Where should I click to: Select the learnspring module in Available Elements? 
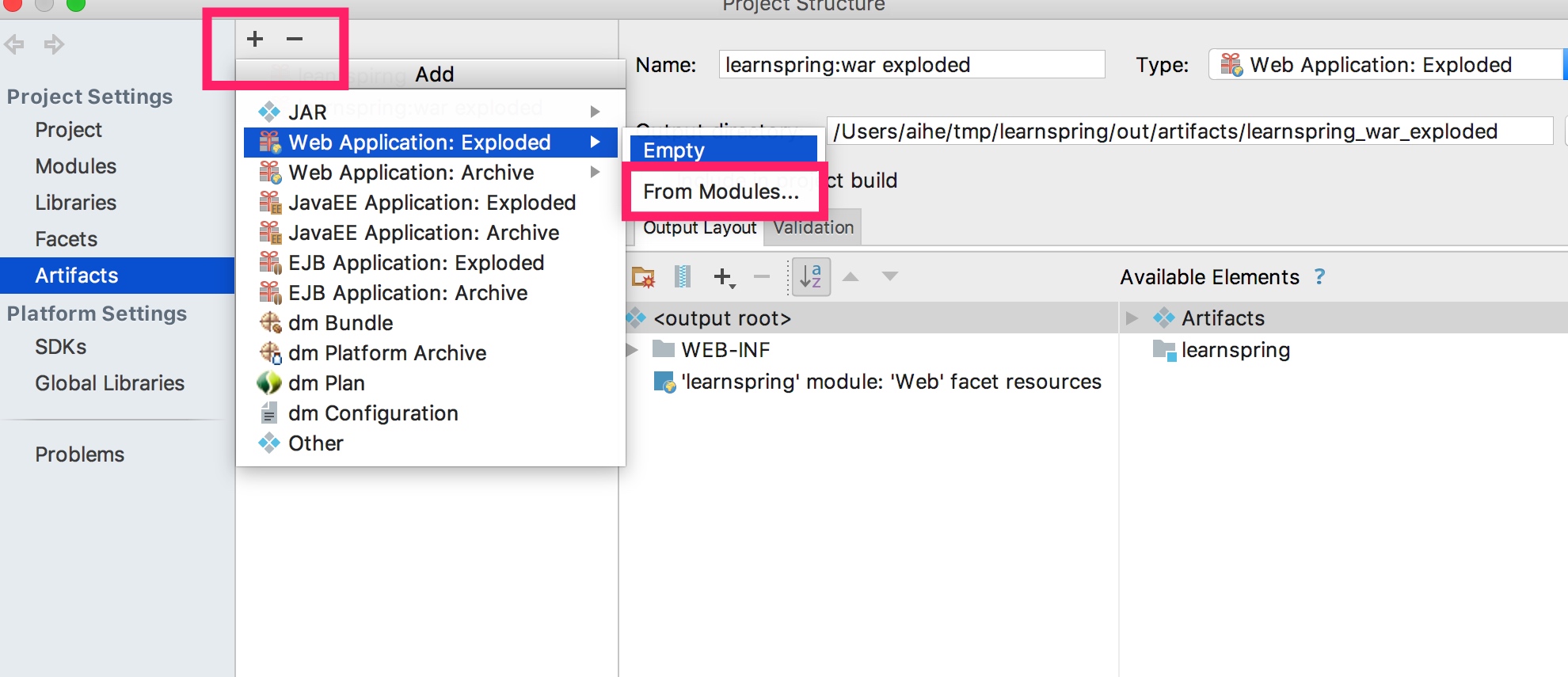click(1235, 350)
